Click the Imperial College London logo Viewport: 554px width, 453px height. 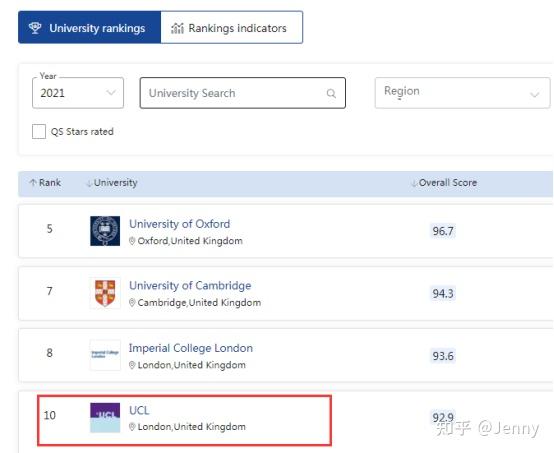105,355
